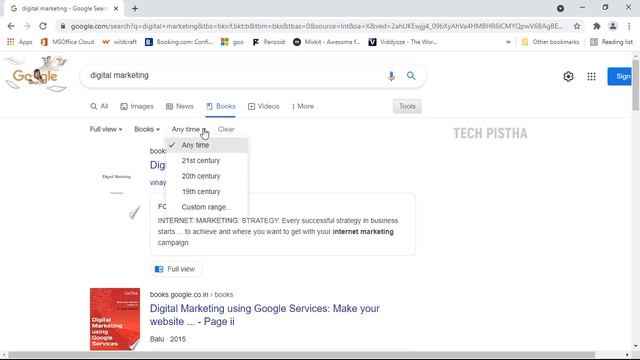Image resolution: width=640 pixels, height=360 pixels.
Task: Open a new tab with the plus icon
Action: tap(135, 8)
